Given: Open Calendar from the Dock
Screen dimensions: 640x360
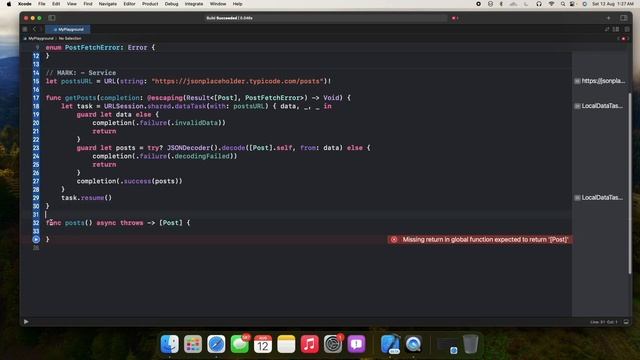Looking at the screenshot, I should coord(263,344).
